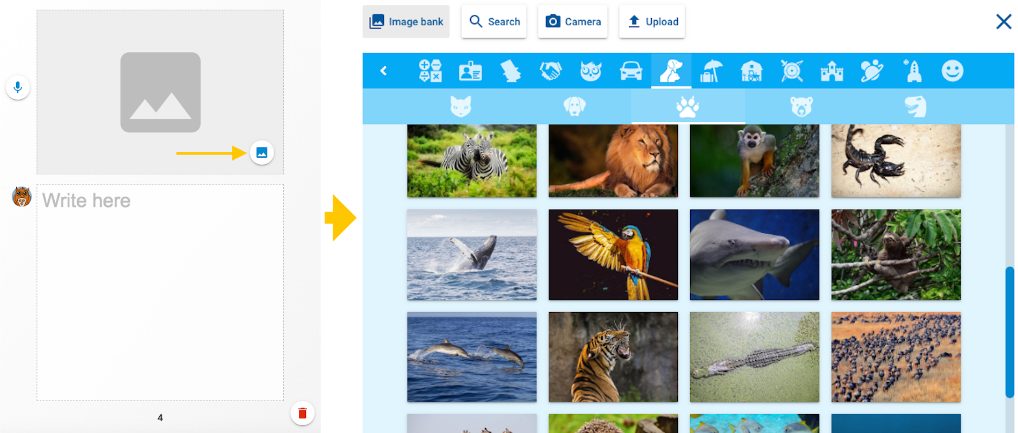Screen dimensions: 1018x433
Task: Switch to dog subcategory tab
Action: pyautogui.click(x=575, y=106)
